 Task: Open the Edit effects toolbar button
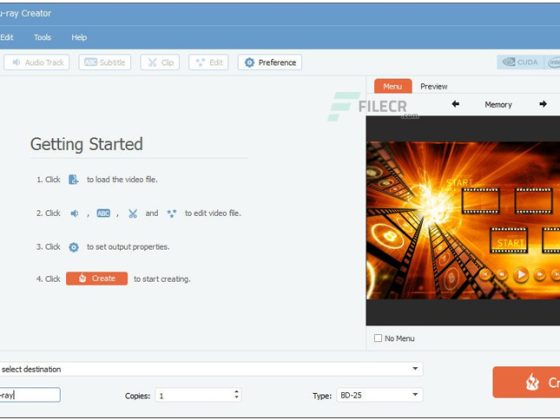click(x=209, y=62)
